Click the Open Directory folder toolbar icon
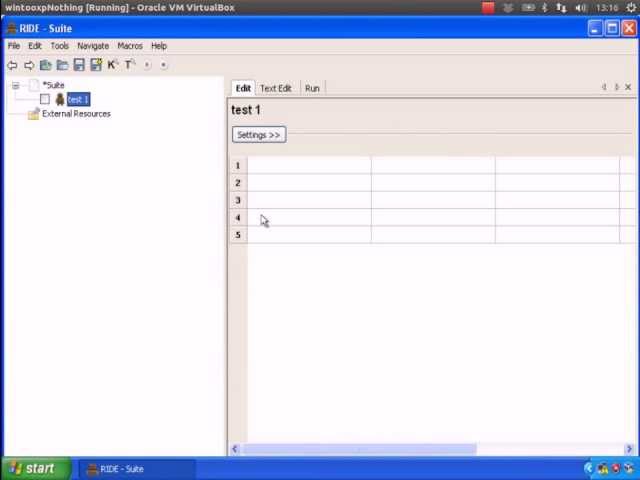The width and height of the screenshot is (640, 480). [x=62, y=64]
